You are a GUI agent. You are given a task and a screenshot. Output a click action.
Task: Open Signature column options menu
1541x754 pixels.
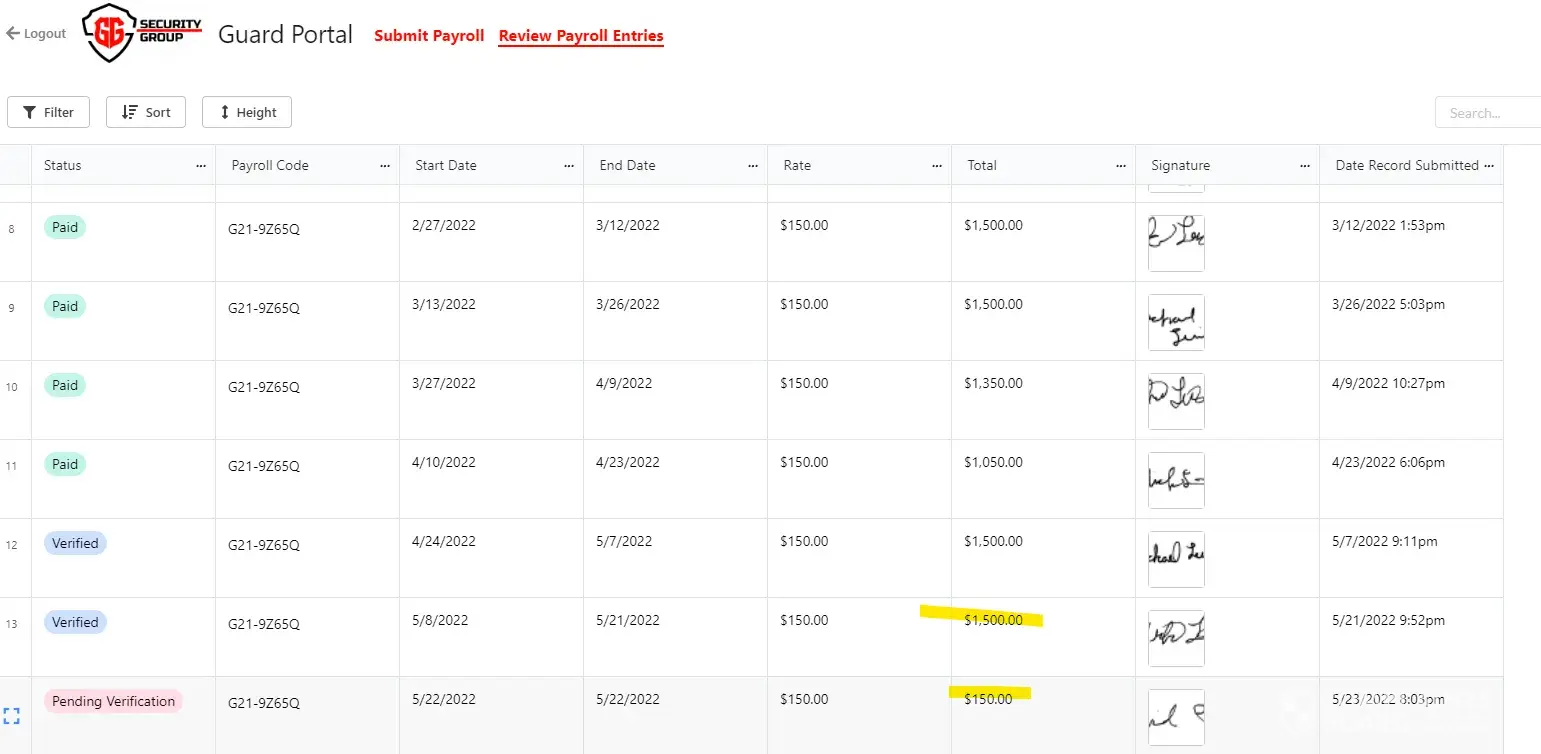pyautogui.click(x=1305, y=166)
